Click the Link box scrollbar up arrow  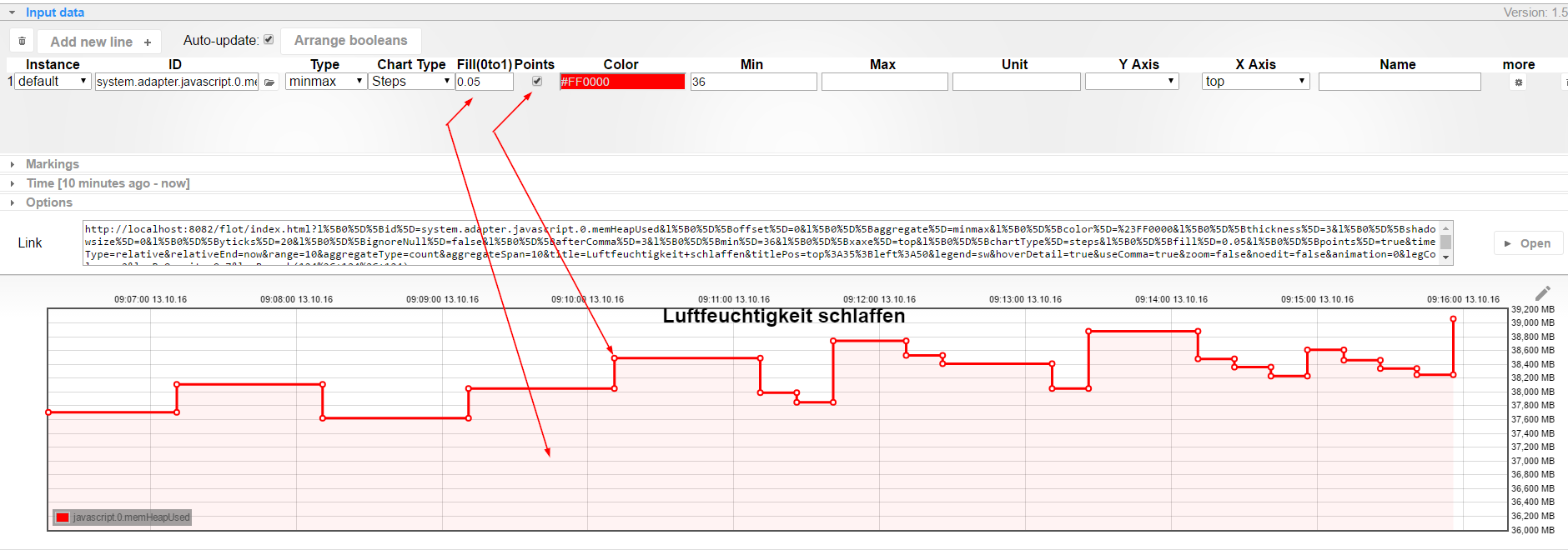[x=1446, y=227]
